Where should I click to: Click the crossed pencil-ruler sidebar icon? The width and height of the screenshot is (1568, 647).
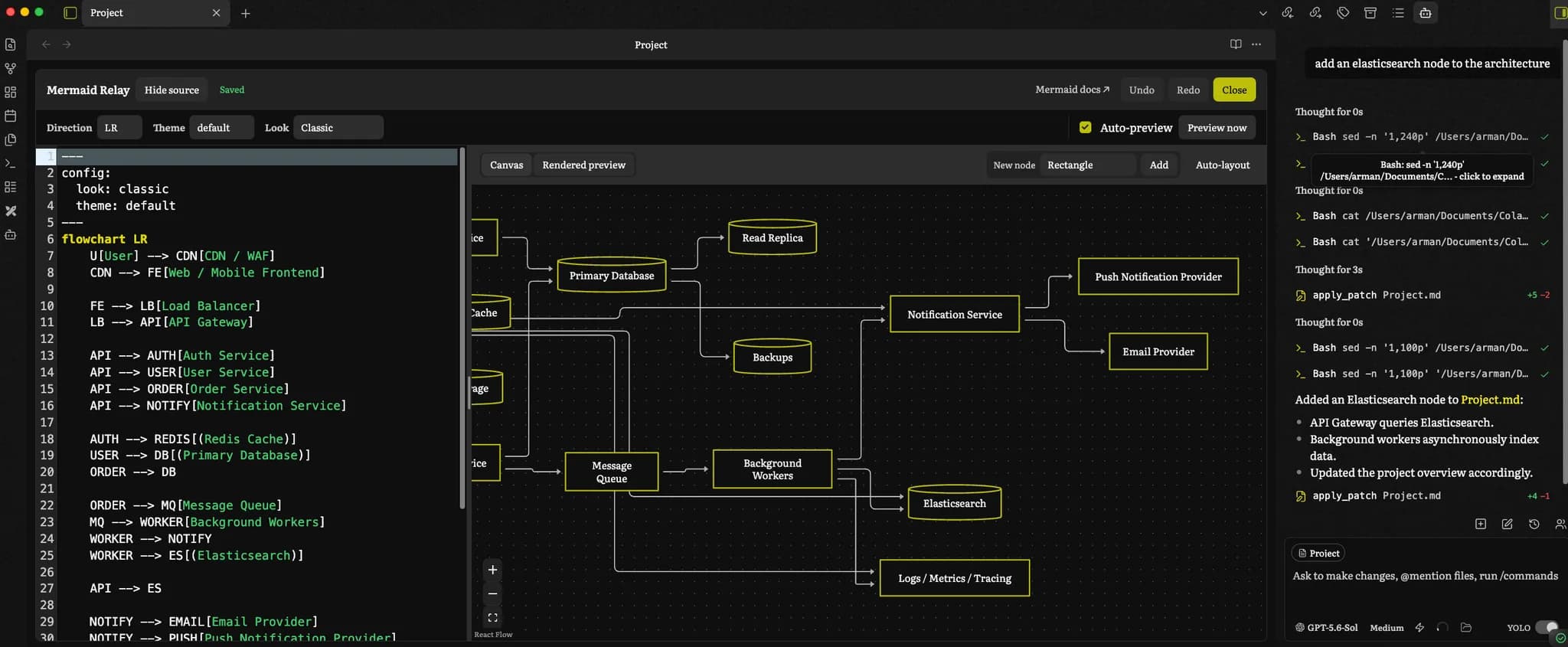click(11, 211)
